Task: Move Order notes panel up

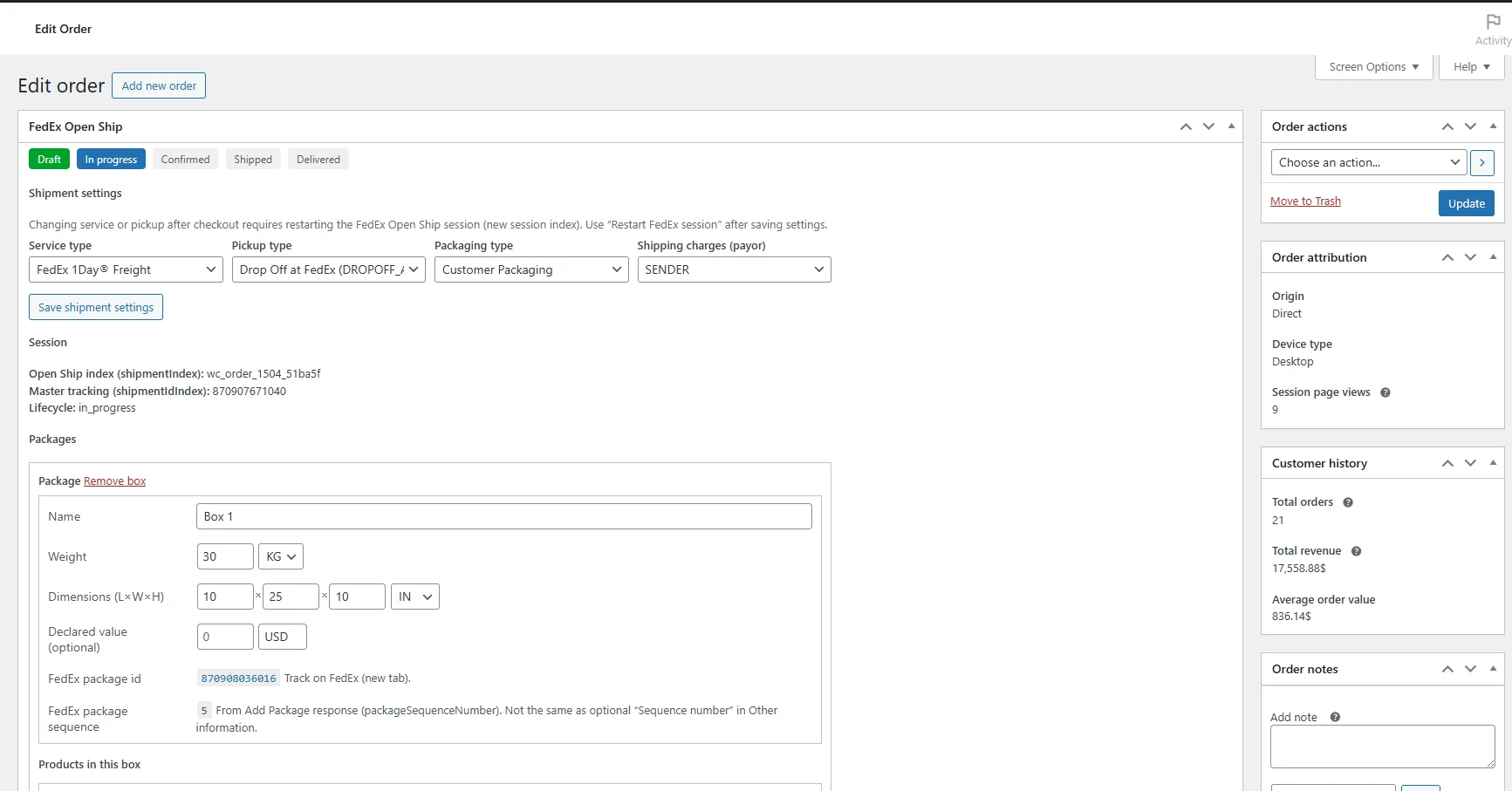Action: 1447,669
